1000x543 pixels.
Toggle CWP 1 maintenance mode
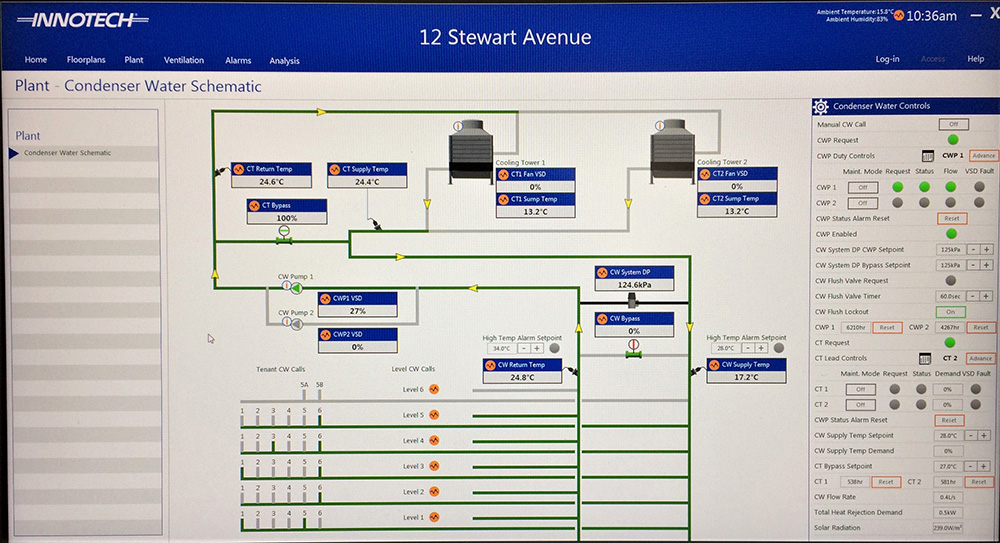[x=862, y=188]
